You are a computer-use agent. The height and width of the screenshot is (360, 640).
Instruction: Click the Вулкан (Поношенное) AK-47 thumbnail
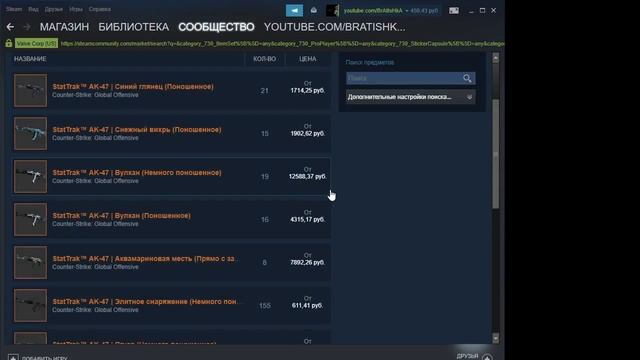coord(30,219)
